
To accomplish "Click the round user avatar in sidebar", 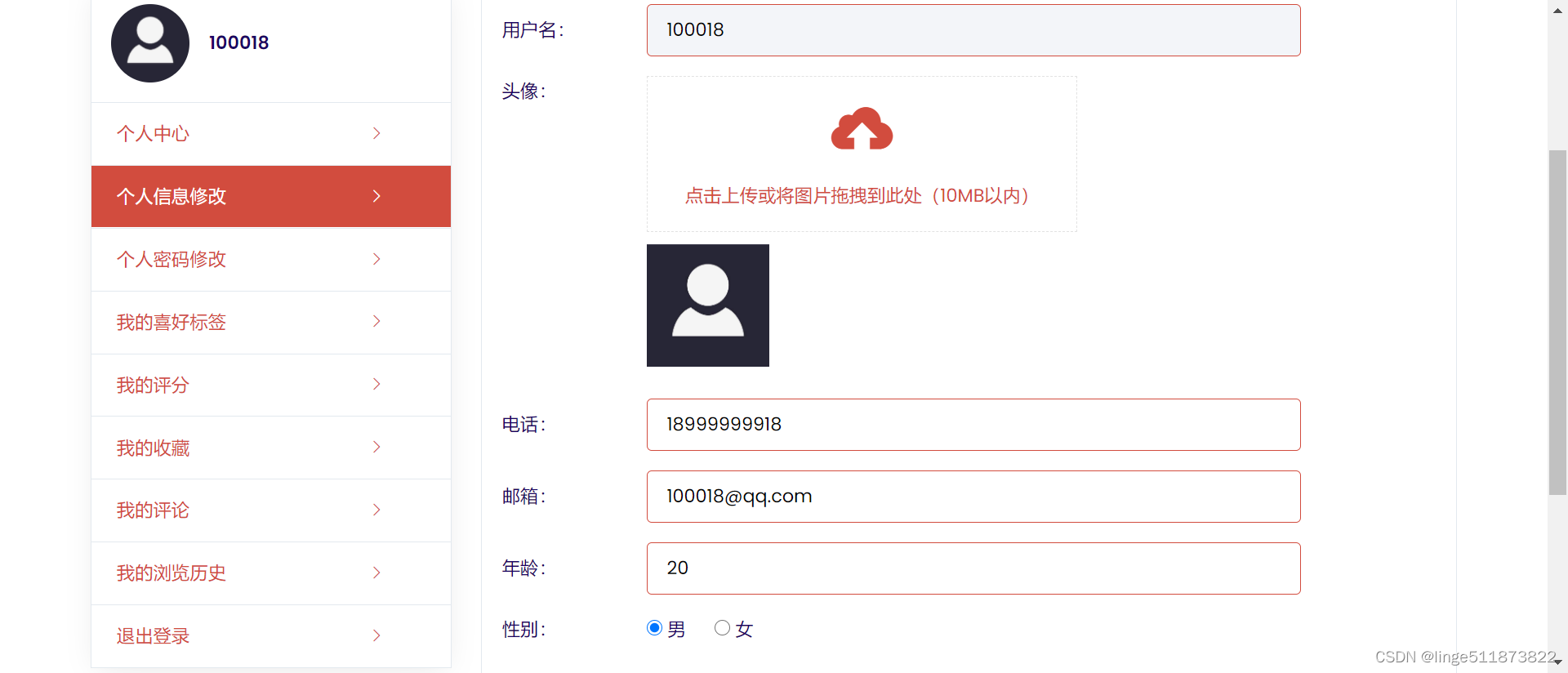I will (x=150, y=43).
